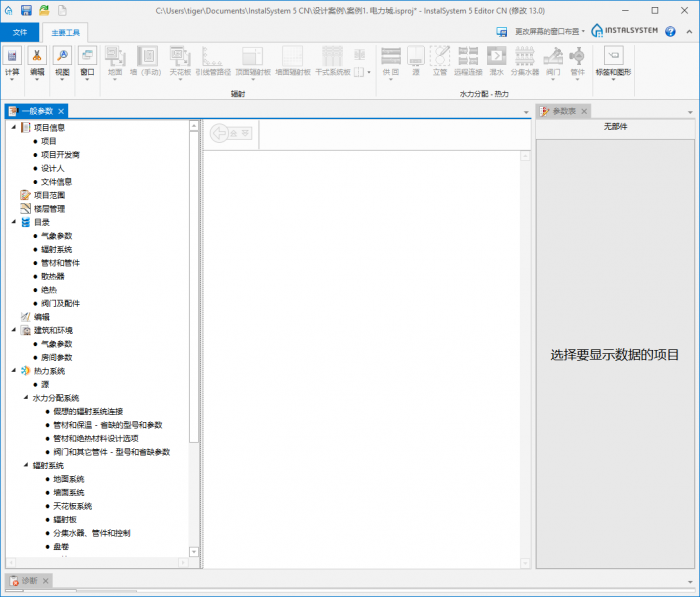
Task: Select 楼层管理 in the tree
Action: coord(49,209)
